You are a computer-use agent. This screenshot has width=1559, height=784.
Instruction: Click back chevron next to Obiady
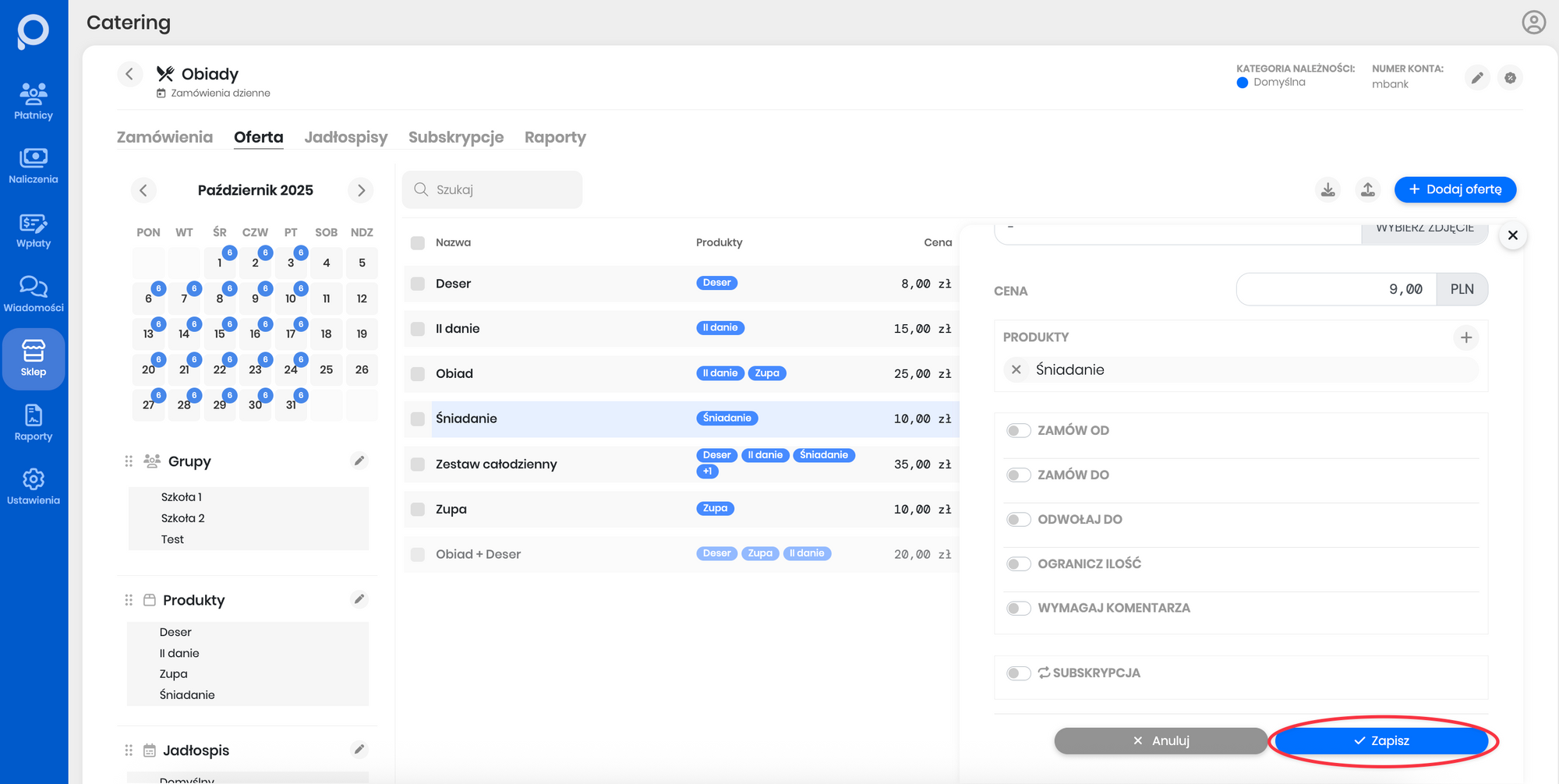[130, 74]
